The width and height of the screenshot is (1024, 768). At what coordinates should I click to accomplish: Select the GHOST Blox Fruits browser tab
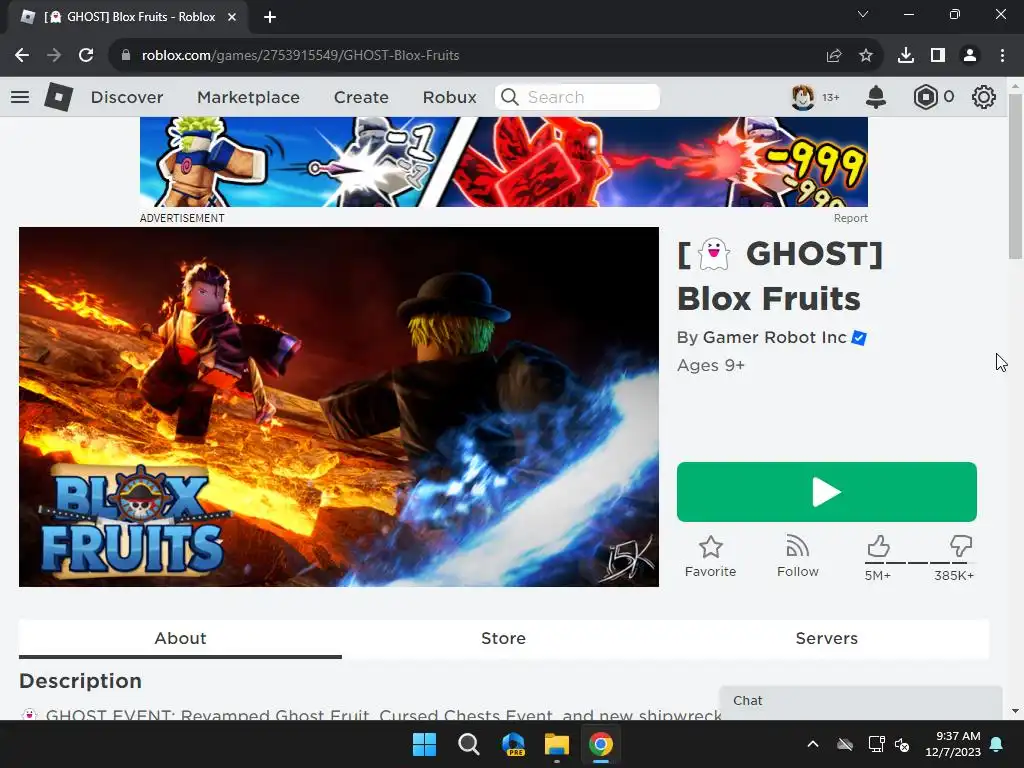[128, 17]
